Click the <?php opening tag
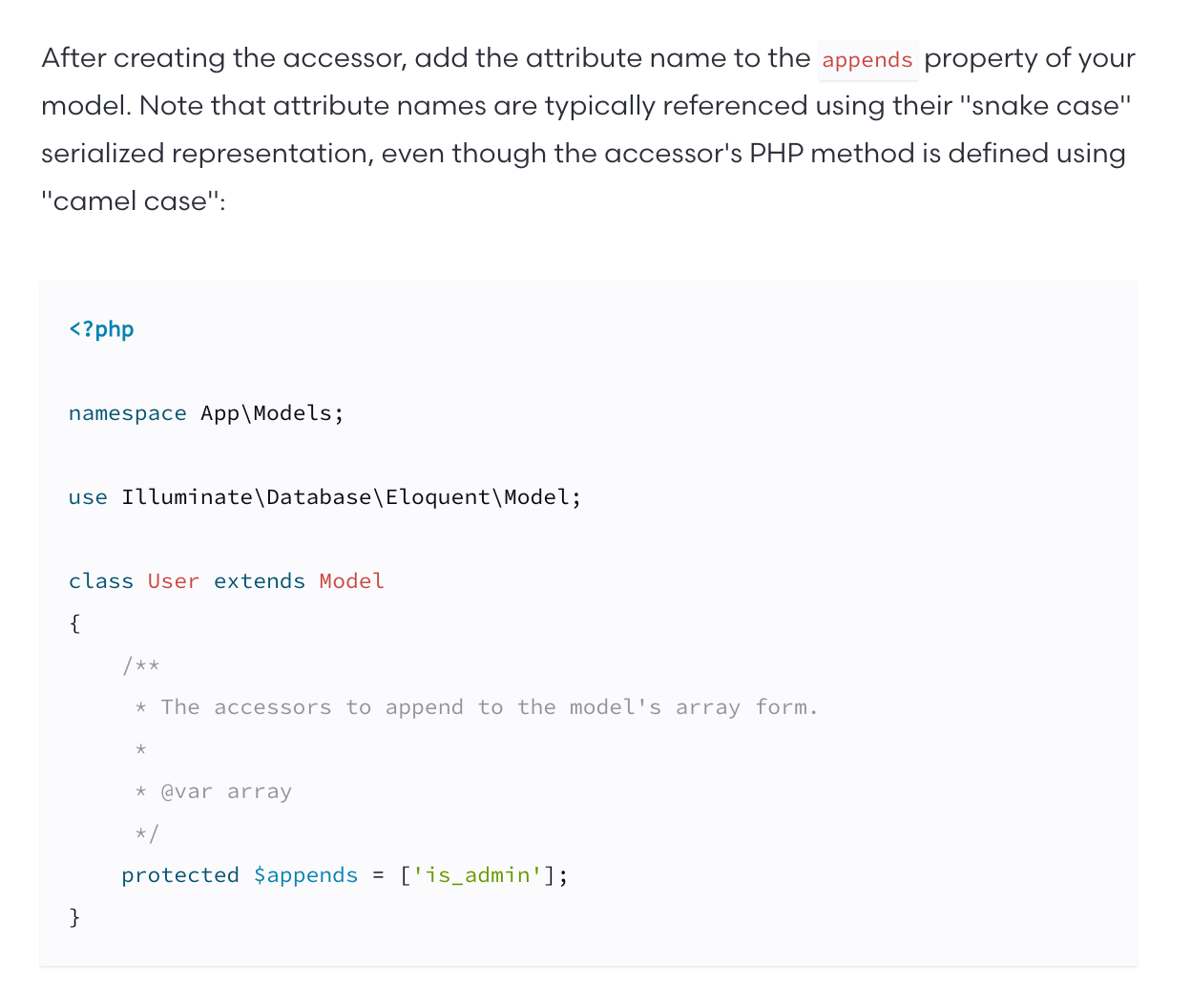 pos(101,329)
